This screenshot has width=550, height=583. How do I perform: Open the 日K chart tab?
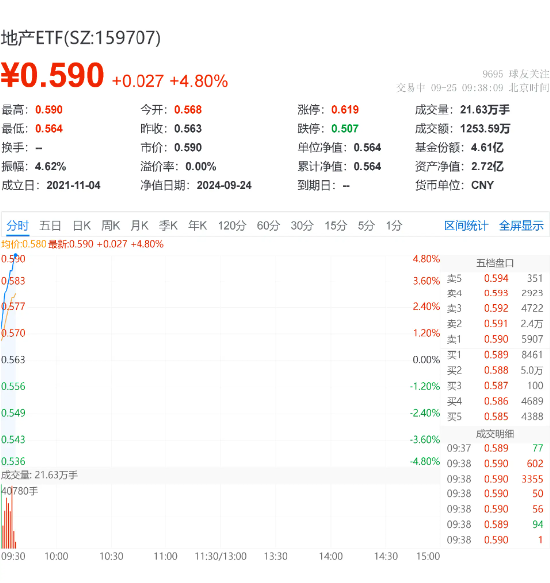click(x=81, y=226)
